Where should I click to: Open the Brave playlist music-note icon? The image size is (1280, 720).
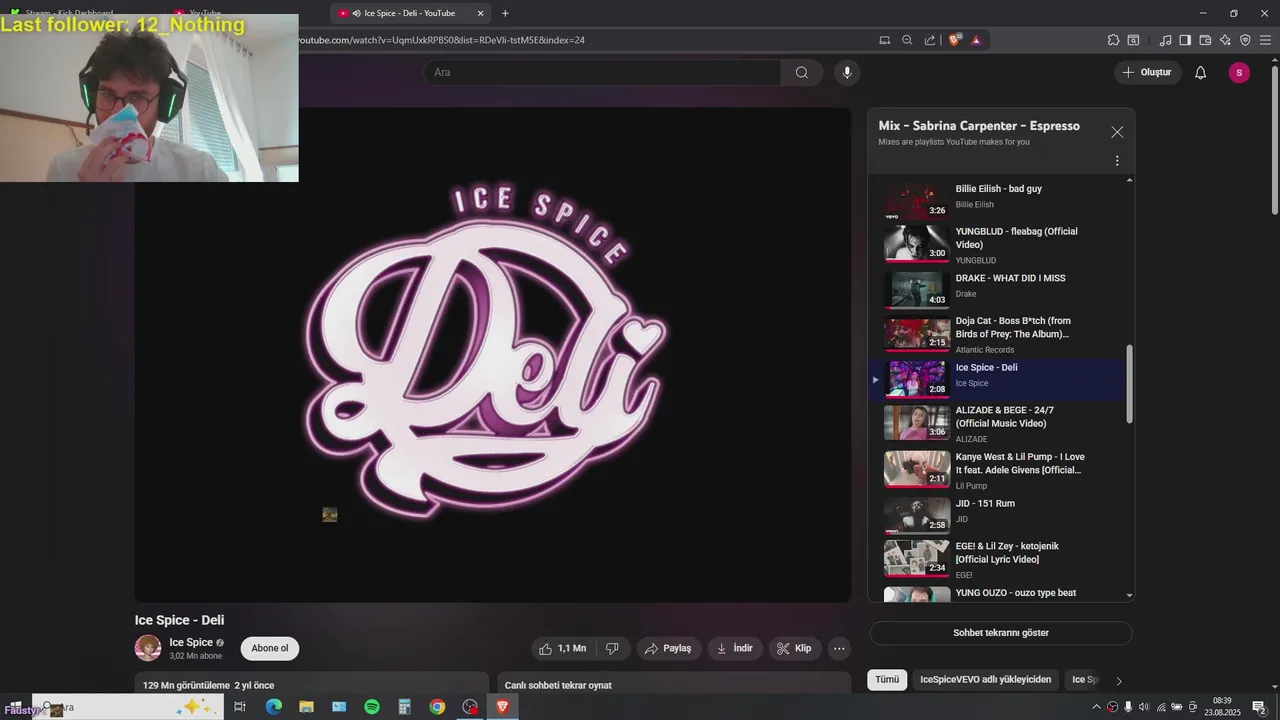point(1165,40)
